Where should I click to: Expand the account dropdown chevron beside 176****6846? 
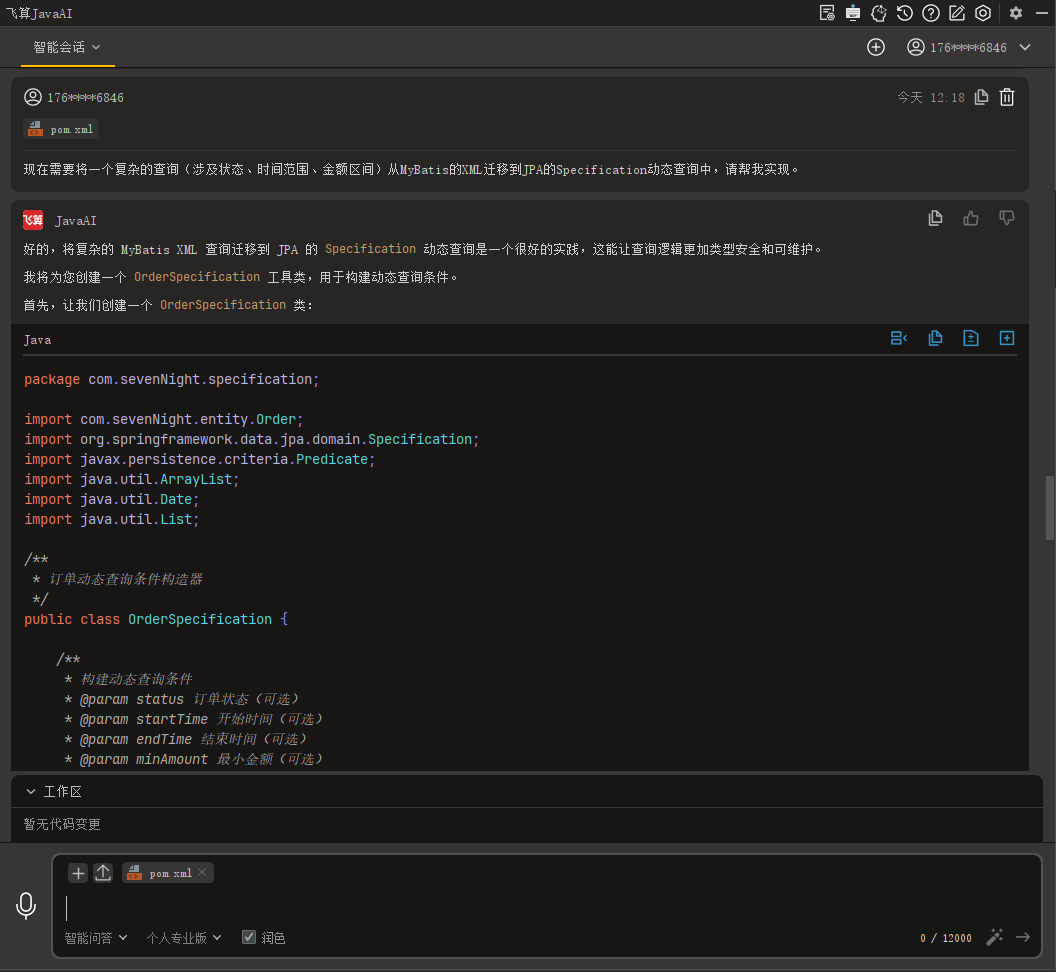1025,47
